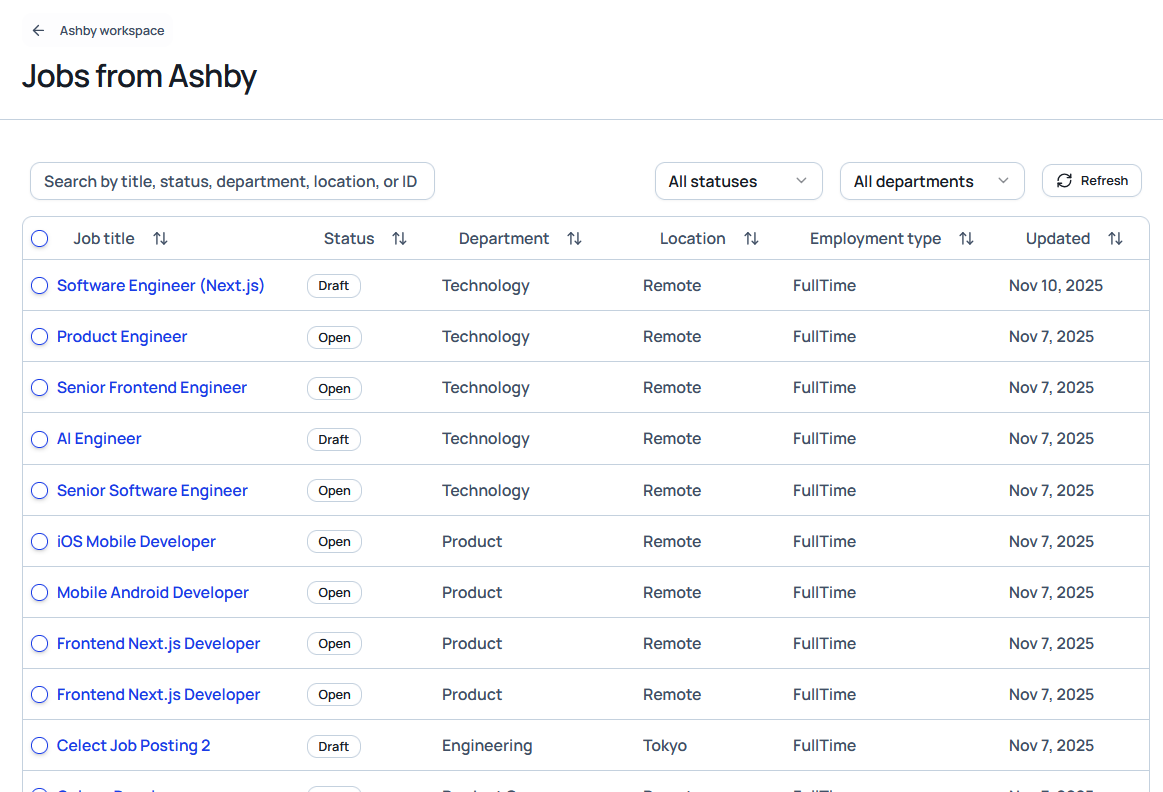Screen dimensions: 1163x792
Task: Select the Product Engineer row checkbox
Action: tap(39, 337)
